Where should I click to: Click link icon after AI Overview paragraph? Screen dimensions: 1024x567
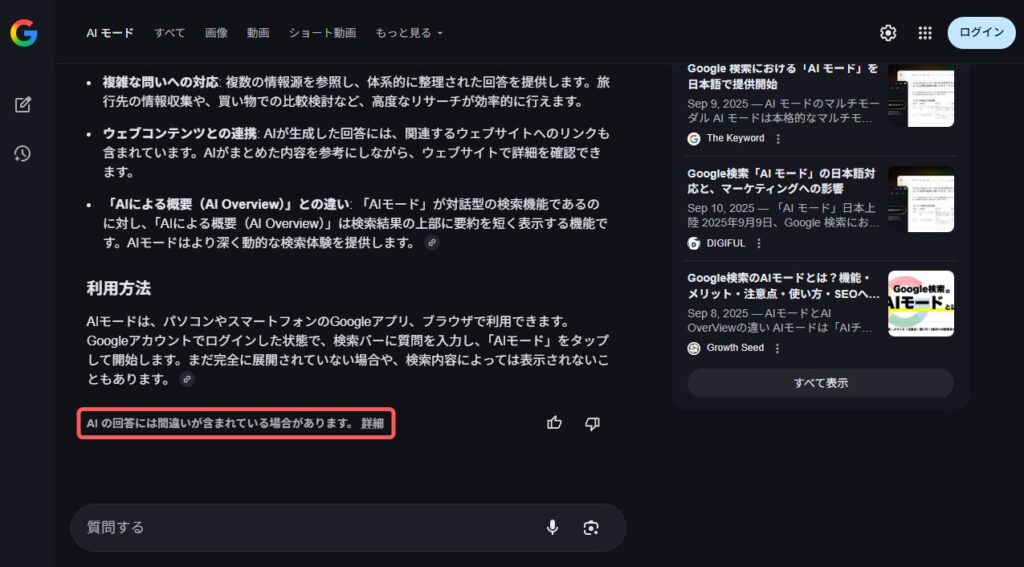click(x=431, y=243)
